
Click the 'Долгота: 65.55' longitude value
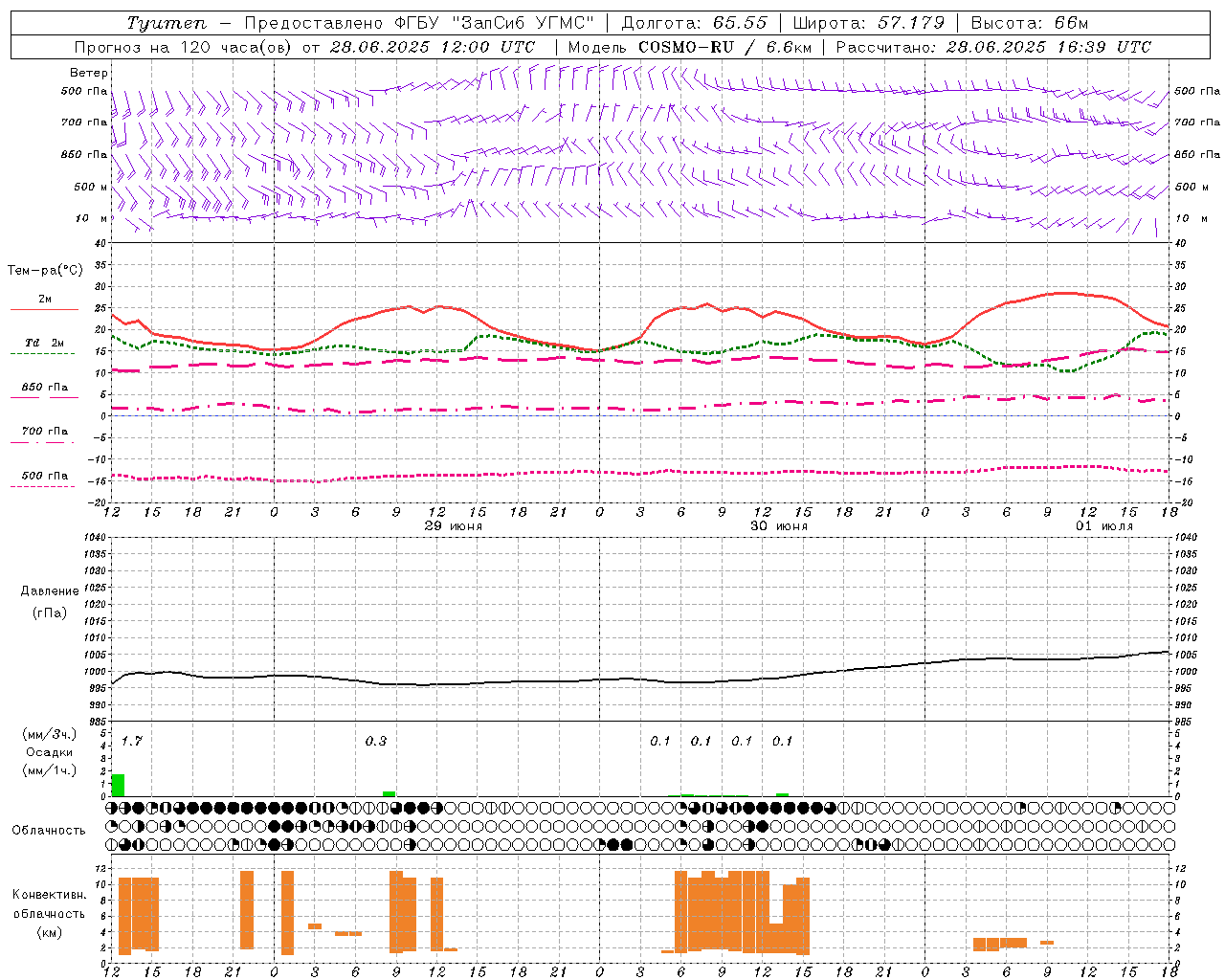[x=694, y=23]
